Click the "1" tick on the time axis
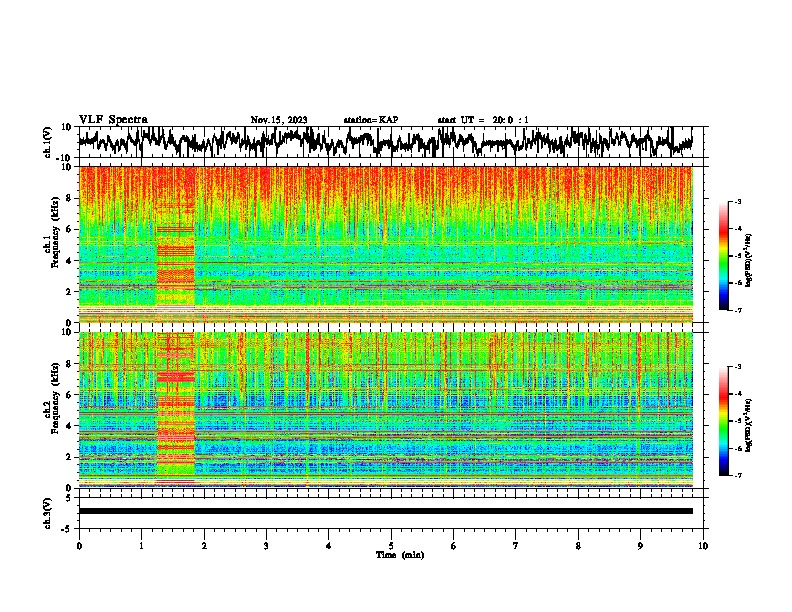 point(141,546)
